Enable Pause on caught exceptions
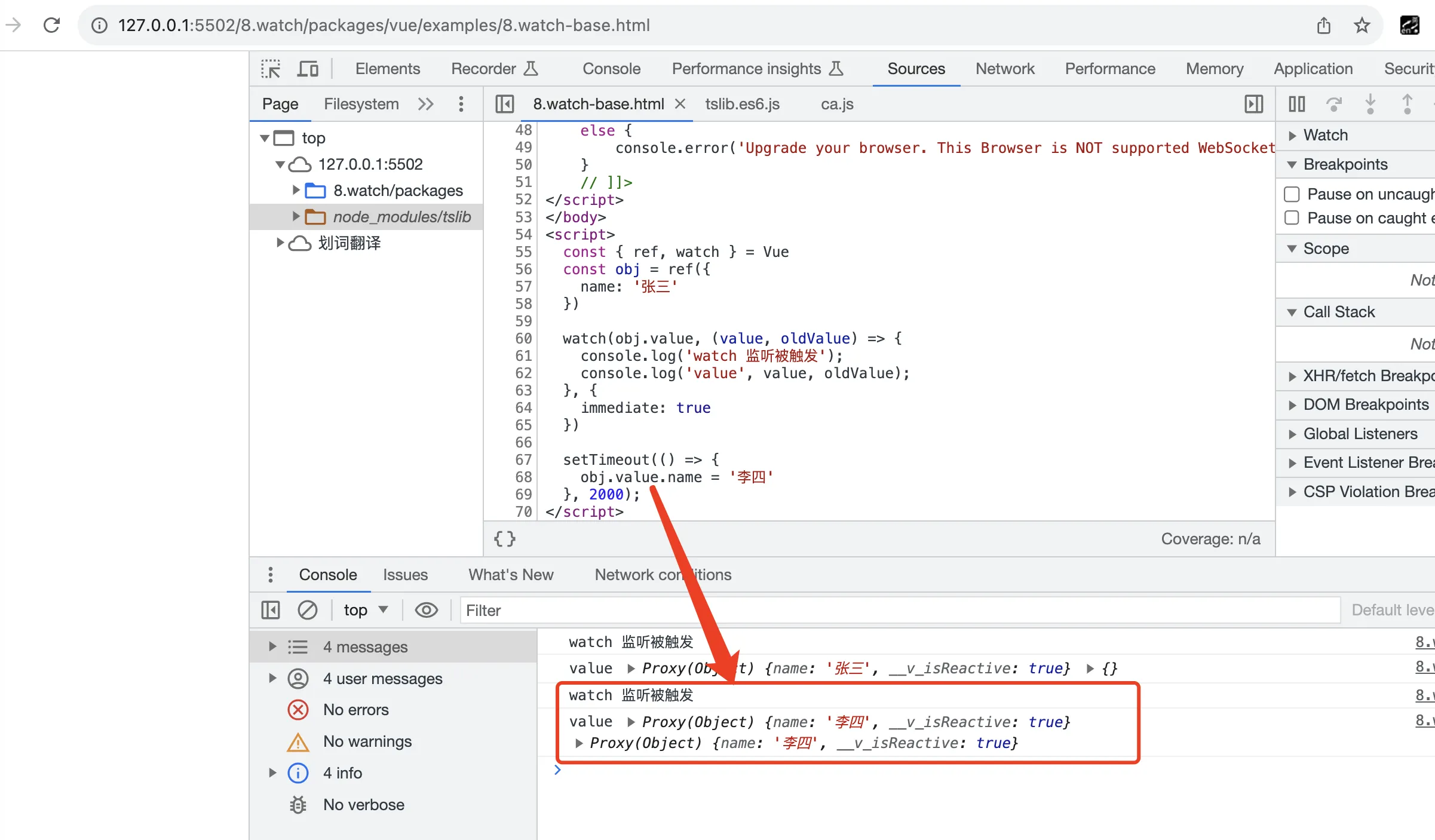Viewport: 1435px width, 840px height. 1292,217
